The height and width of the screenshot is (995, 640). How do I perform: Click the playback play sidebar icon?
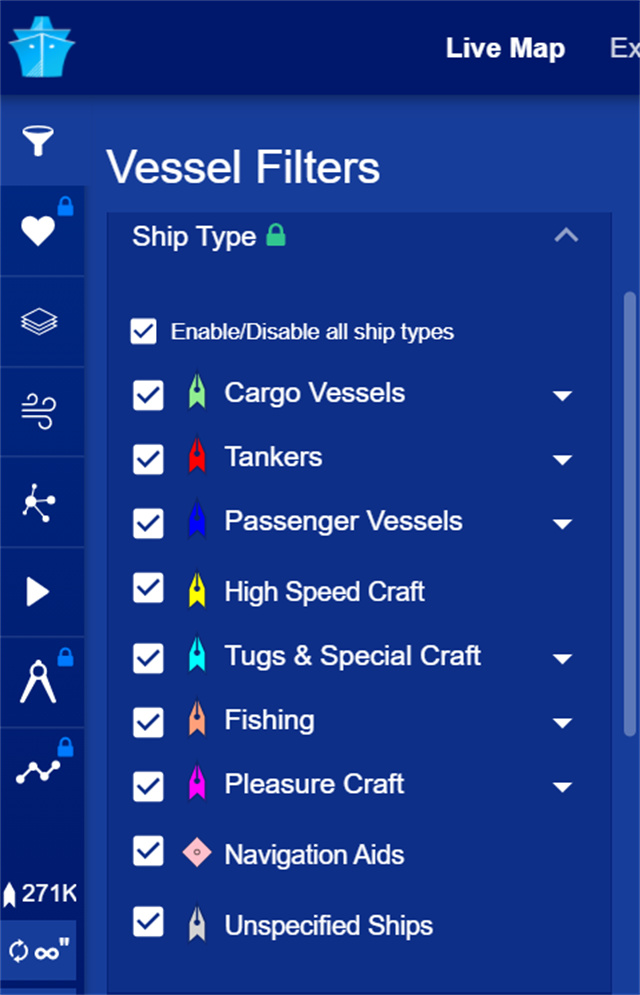[x=39, y=593]
